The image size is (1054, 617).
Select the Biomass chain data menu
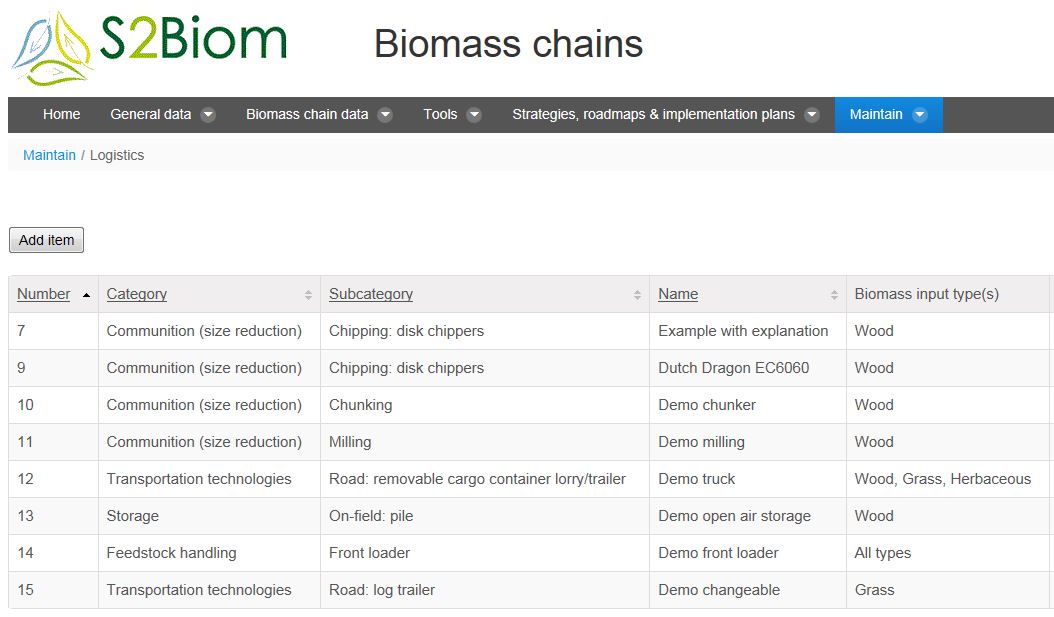click(x=307, y=114)
